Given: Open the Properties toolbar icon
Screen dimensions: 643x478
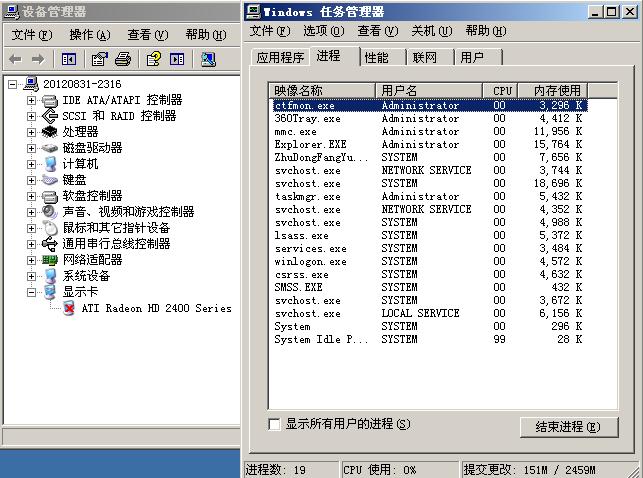Looking at the screenshot, I should 99,59.
